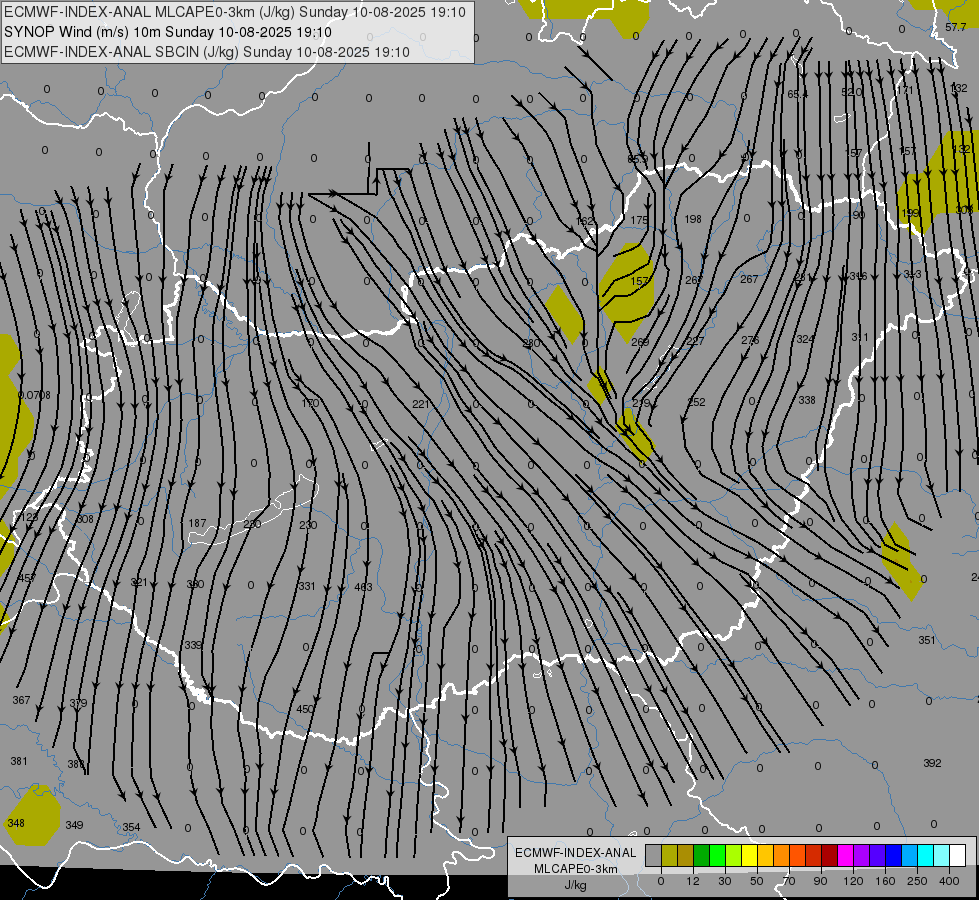Click the map value 187
The image size is (979, 900).
pyautogui.click(x=197, y=523)
